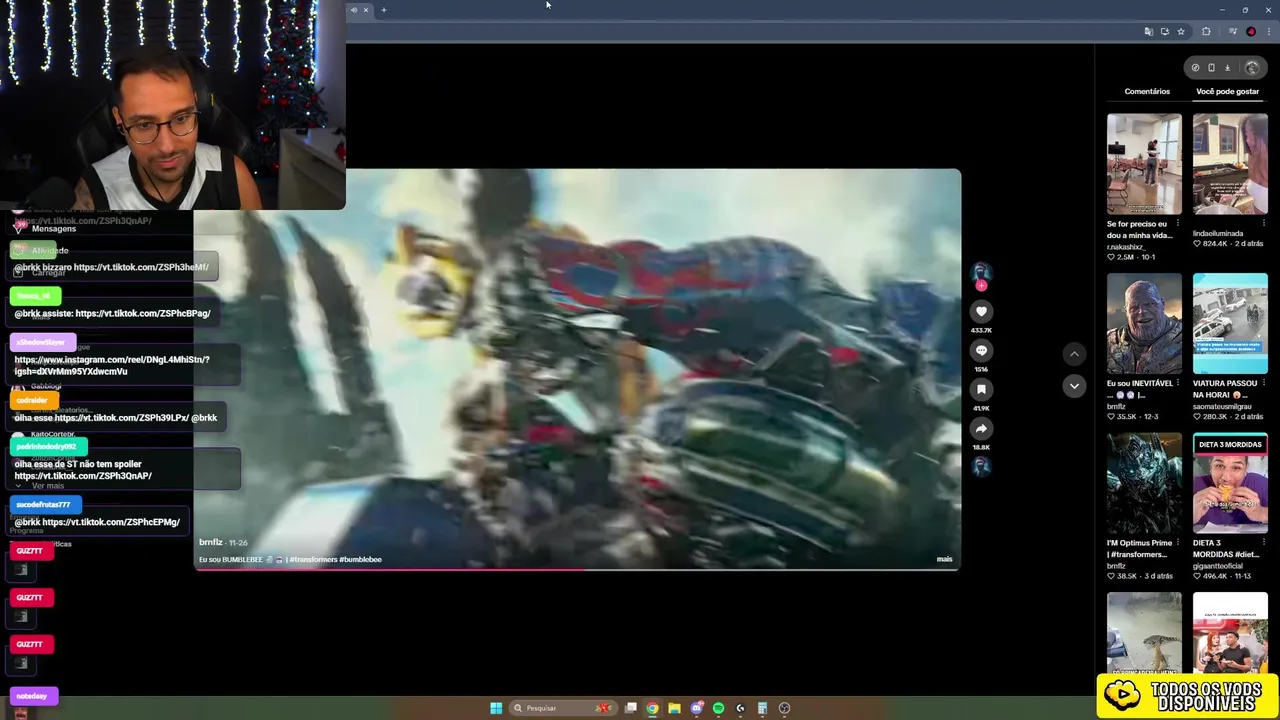Viewport: 1280px width, 720px height.
Task: Open the chat link ZSPh3heMf from bizzaro
Action: pos(141,267)
